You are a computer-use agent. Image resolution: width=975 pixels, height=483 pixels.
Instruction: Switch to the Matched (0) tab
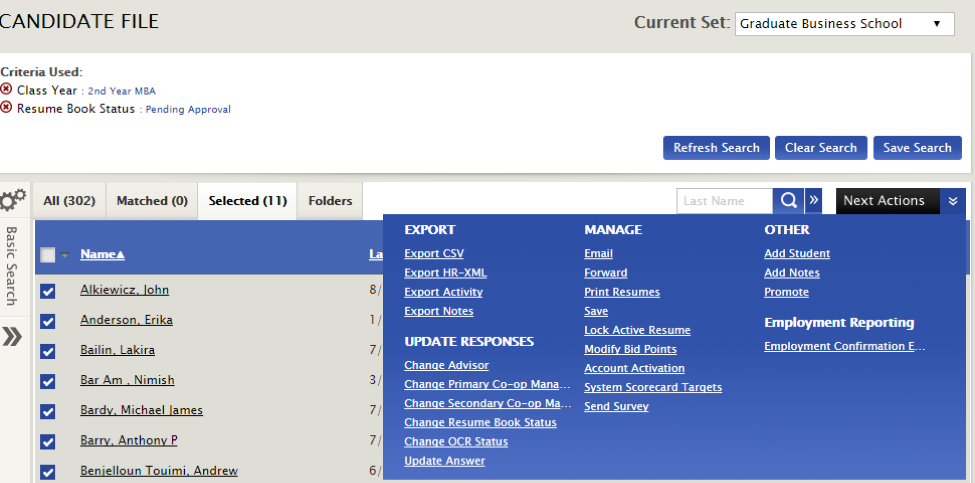pos(152,201)
